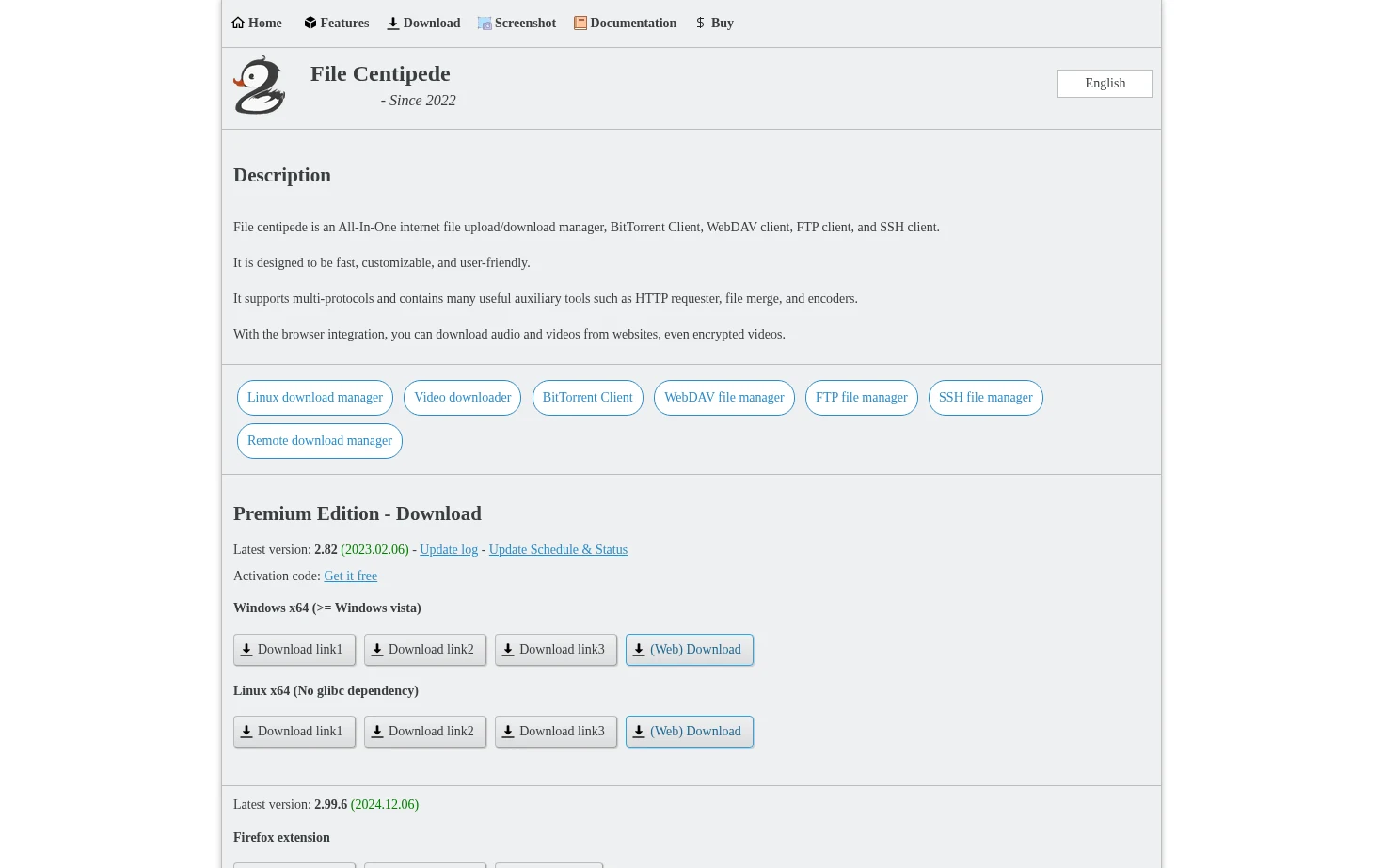Click the Features cube icon
Screen dimensions: 1383x868
(x=310, y=23)
